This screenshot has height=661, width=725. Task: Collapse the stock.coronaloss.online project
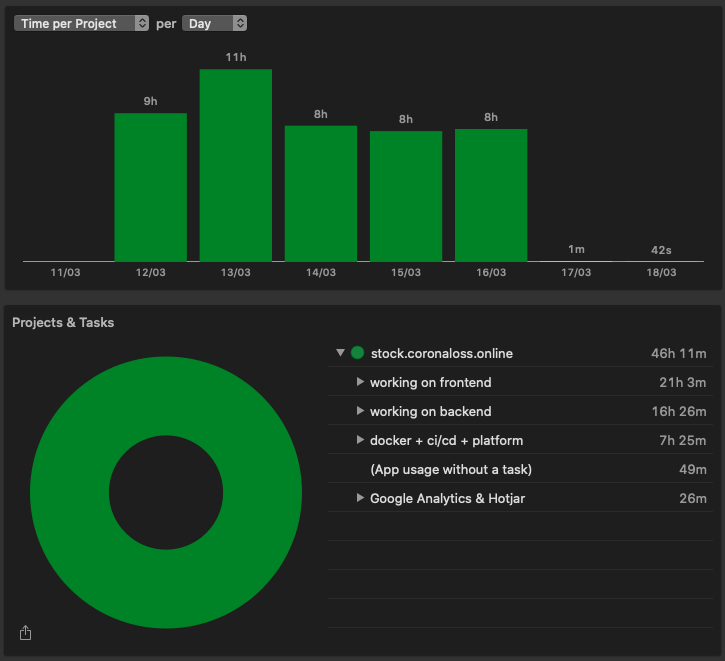[340, 353]
